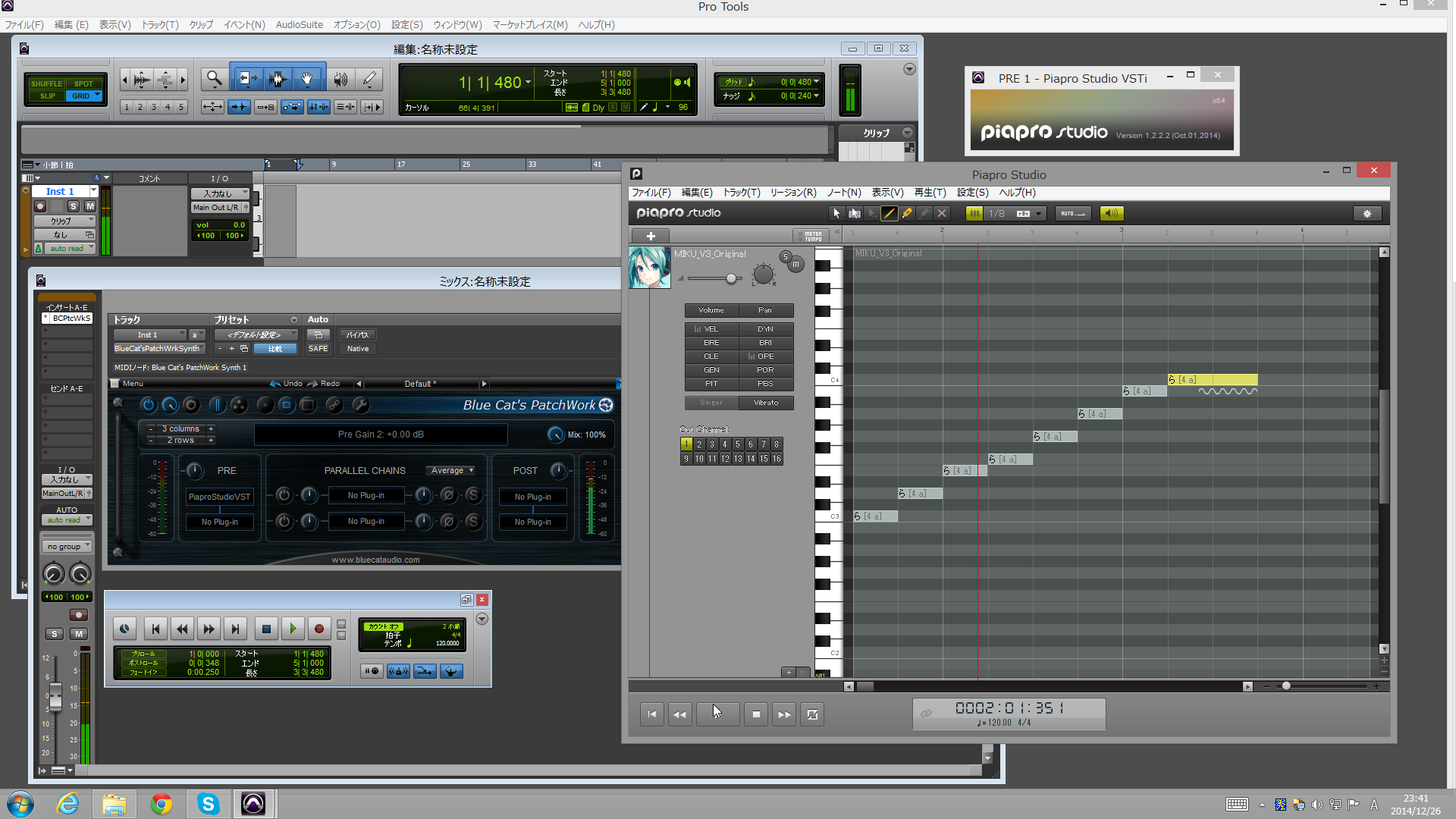The image size is (1456, 819).
Task: Select the arrow pointer tool in Piapro Studio
Action: 836,214
